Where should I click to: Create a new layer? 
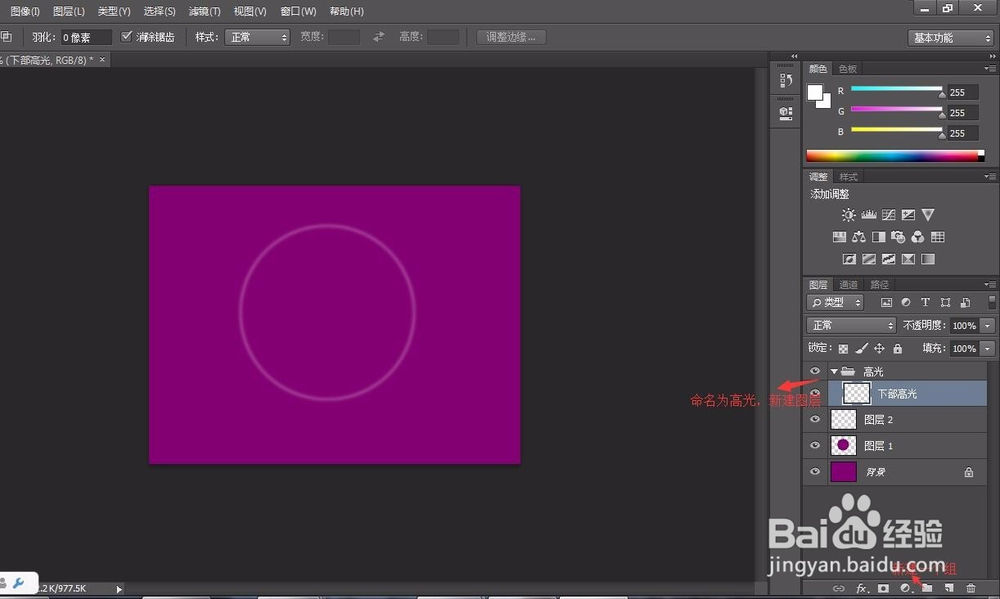[949, 588]
